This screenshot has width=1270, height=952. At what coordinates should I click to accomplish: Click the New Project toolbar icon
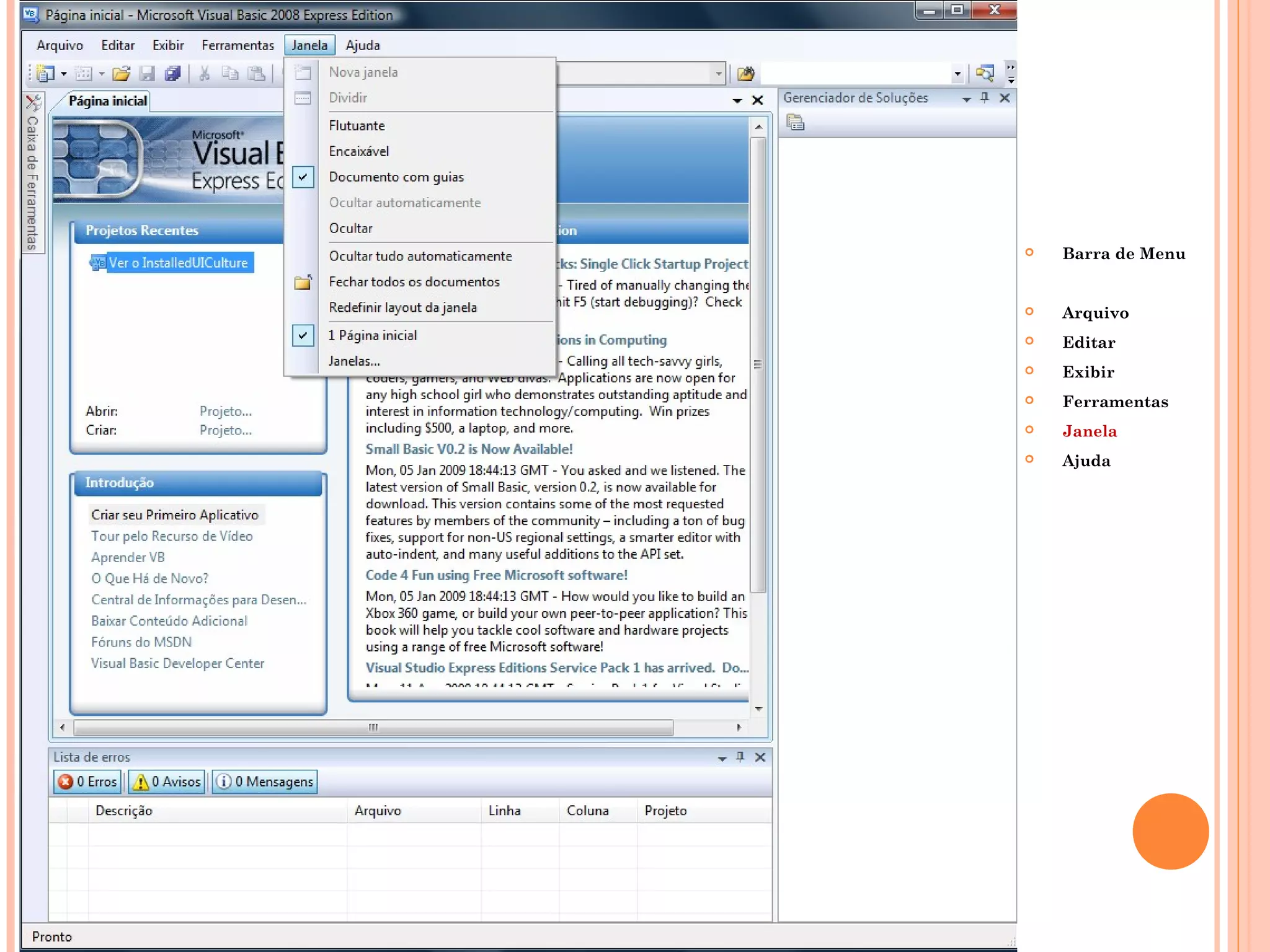[x=45, y=74]
